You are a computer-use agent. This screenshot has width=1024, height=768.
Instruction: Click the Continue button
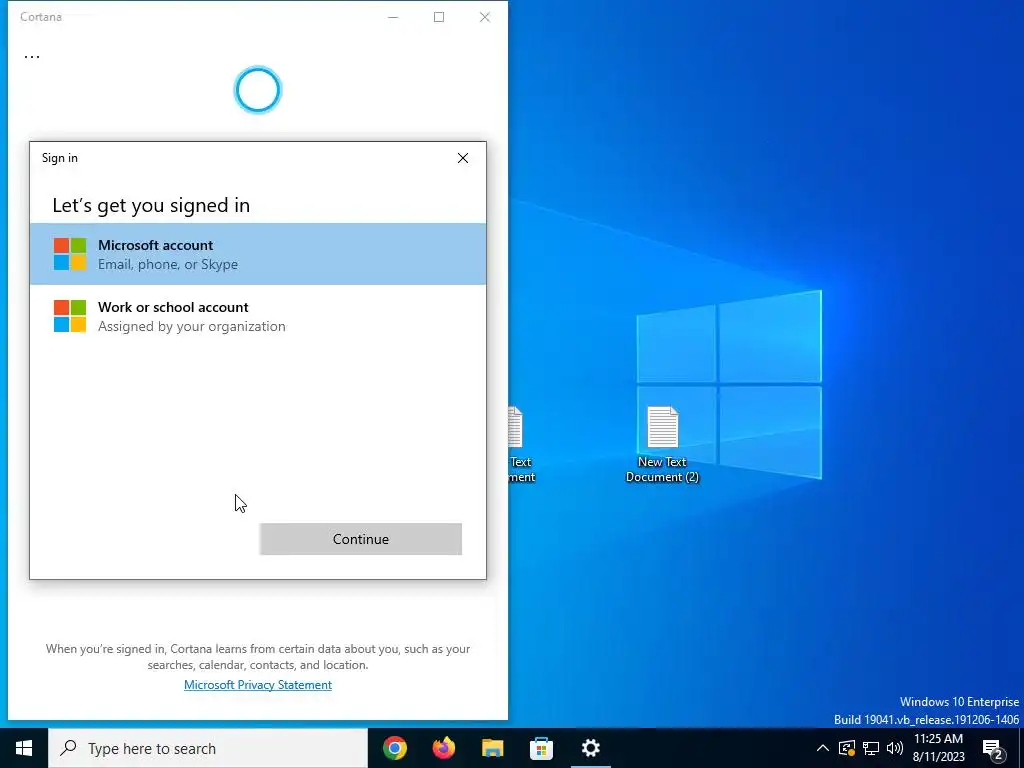360,539
